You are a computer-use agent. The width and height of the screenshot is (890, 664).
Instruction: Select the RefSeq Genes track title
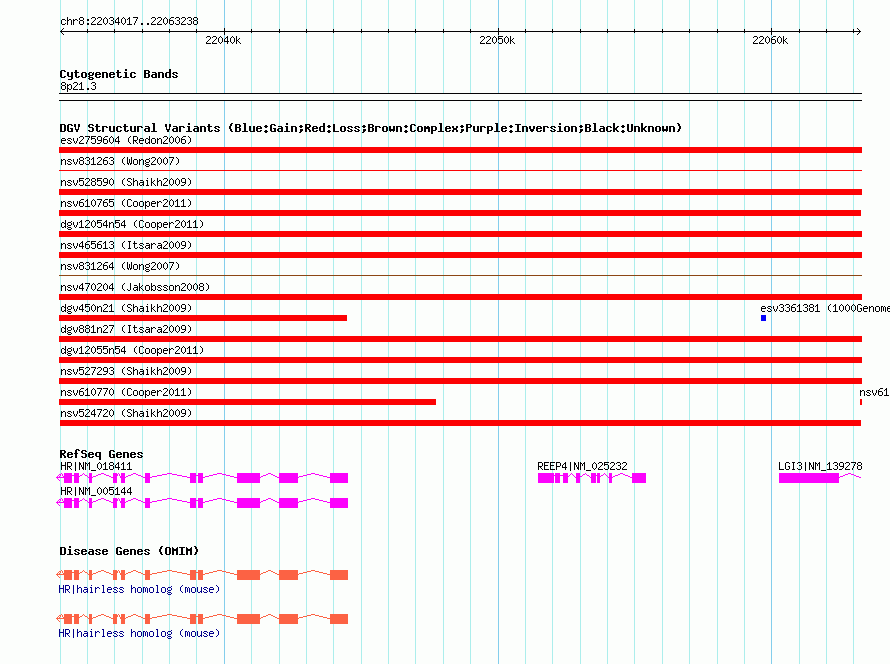pyautogui.click(x=101, y=454)
